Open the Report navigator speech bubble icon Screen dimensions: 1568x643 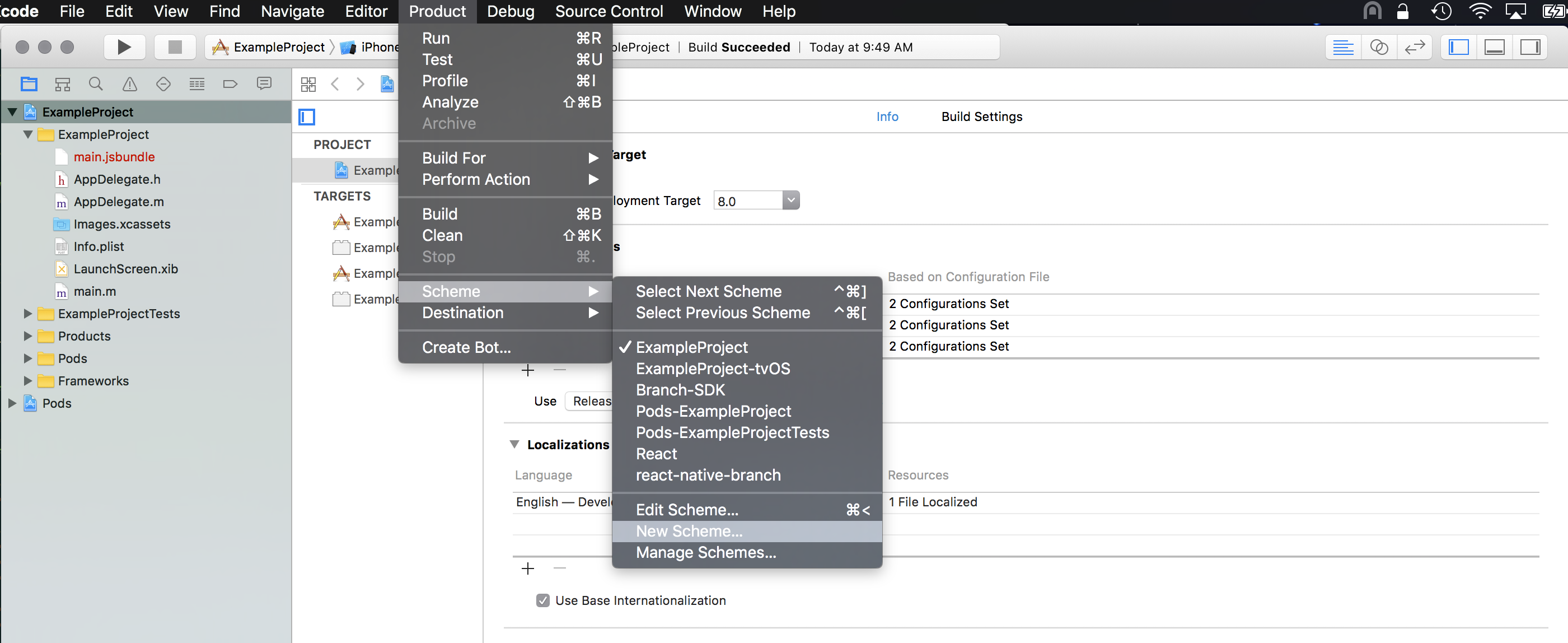point(264,84)
